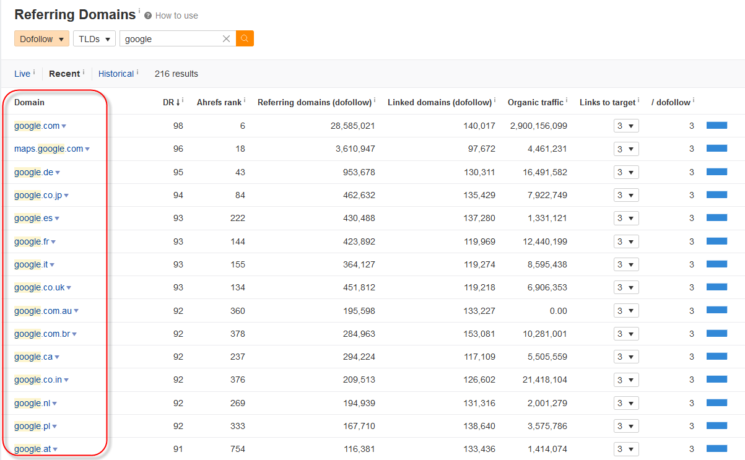The width and height of the screenshot is (745, 460).
Task: Open links to target dropdown for google.pl
Action: tap(626, 426)
